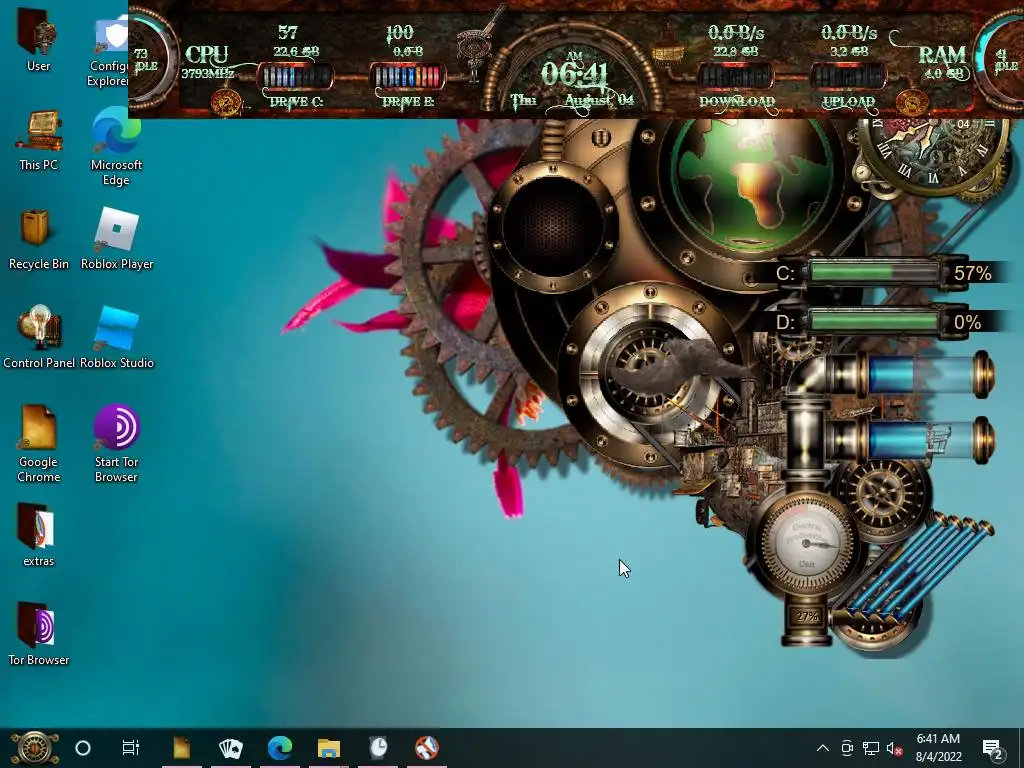This screenshot has height=768, width=1024.
Task: Click the red and blue taskbar app icon
Action: (427, 748)
